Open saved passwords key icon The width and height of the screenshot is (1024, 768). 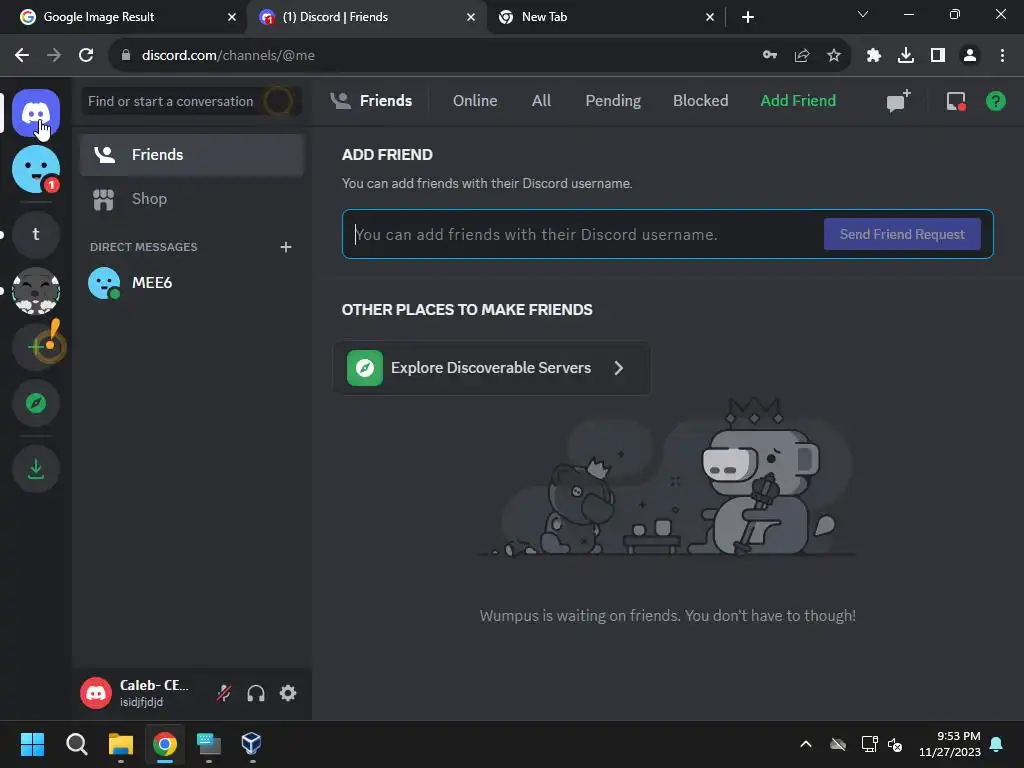[770, 56]
